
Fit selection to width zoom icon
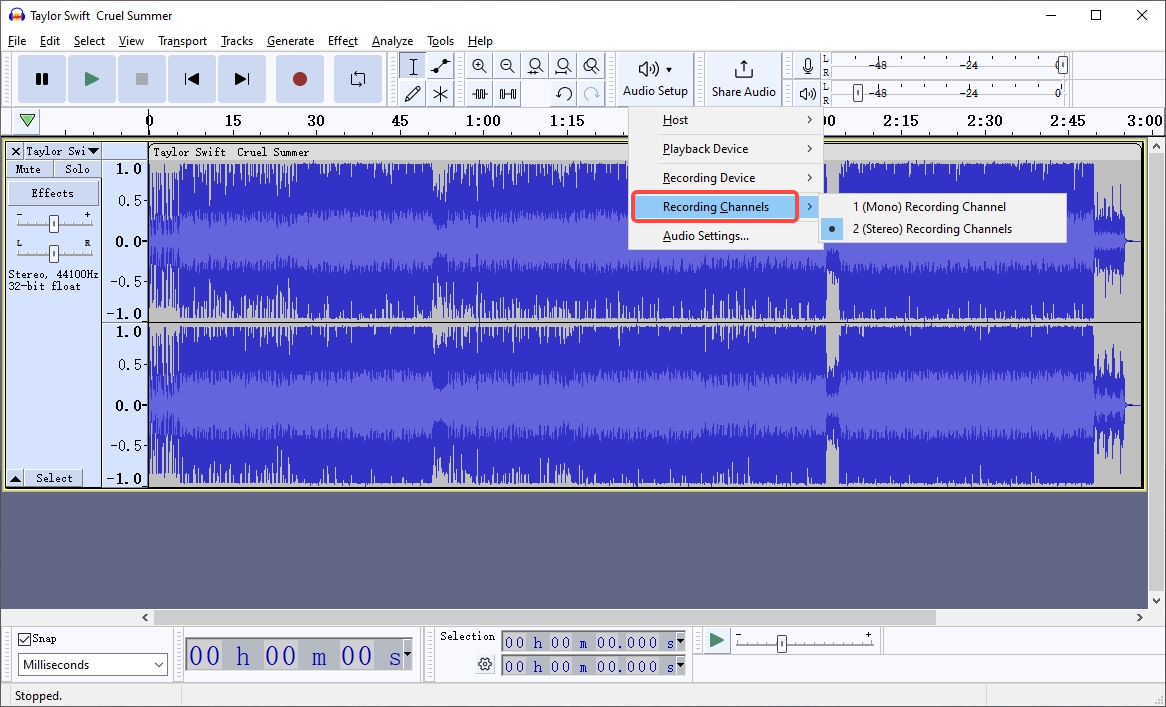(x=535, y=66)
